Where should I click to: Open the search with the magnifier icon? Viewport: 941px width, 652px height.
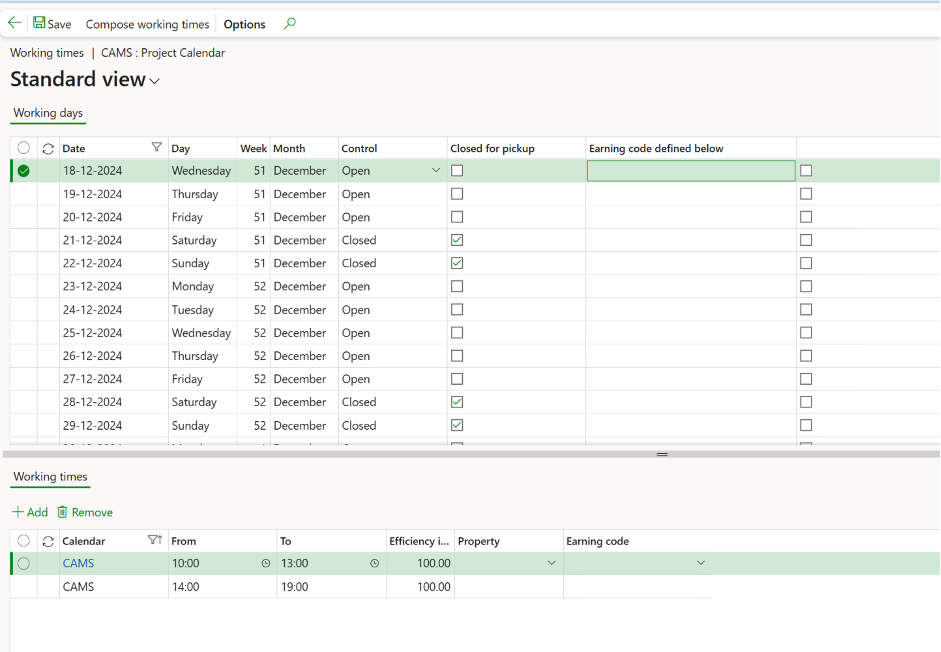pos(288,23)
